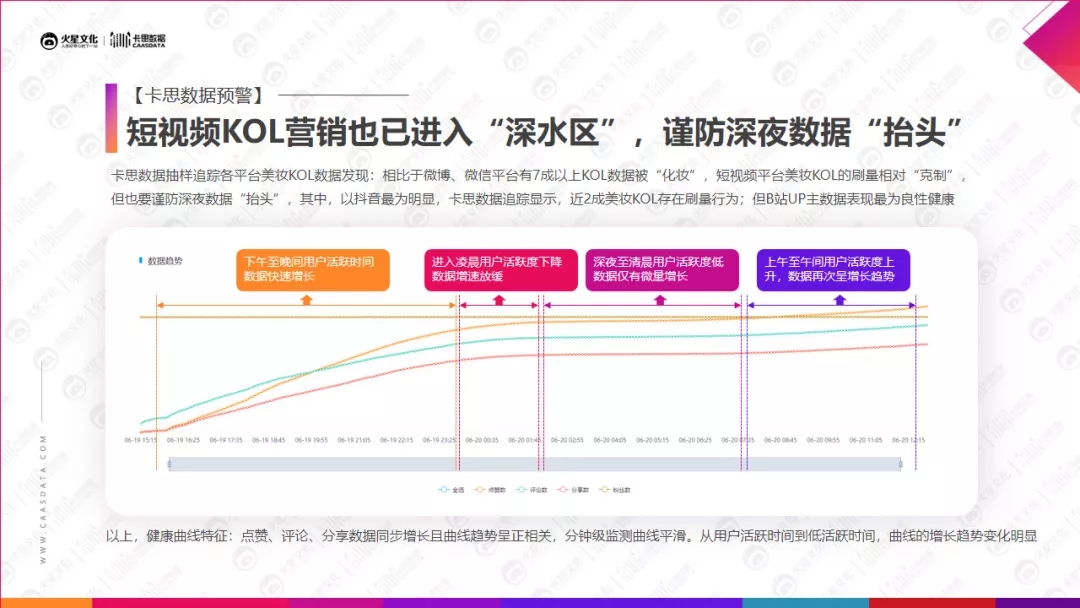Click the red up arrow under the second callout
The image size is (1080, 608).
click(499, 300)
